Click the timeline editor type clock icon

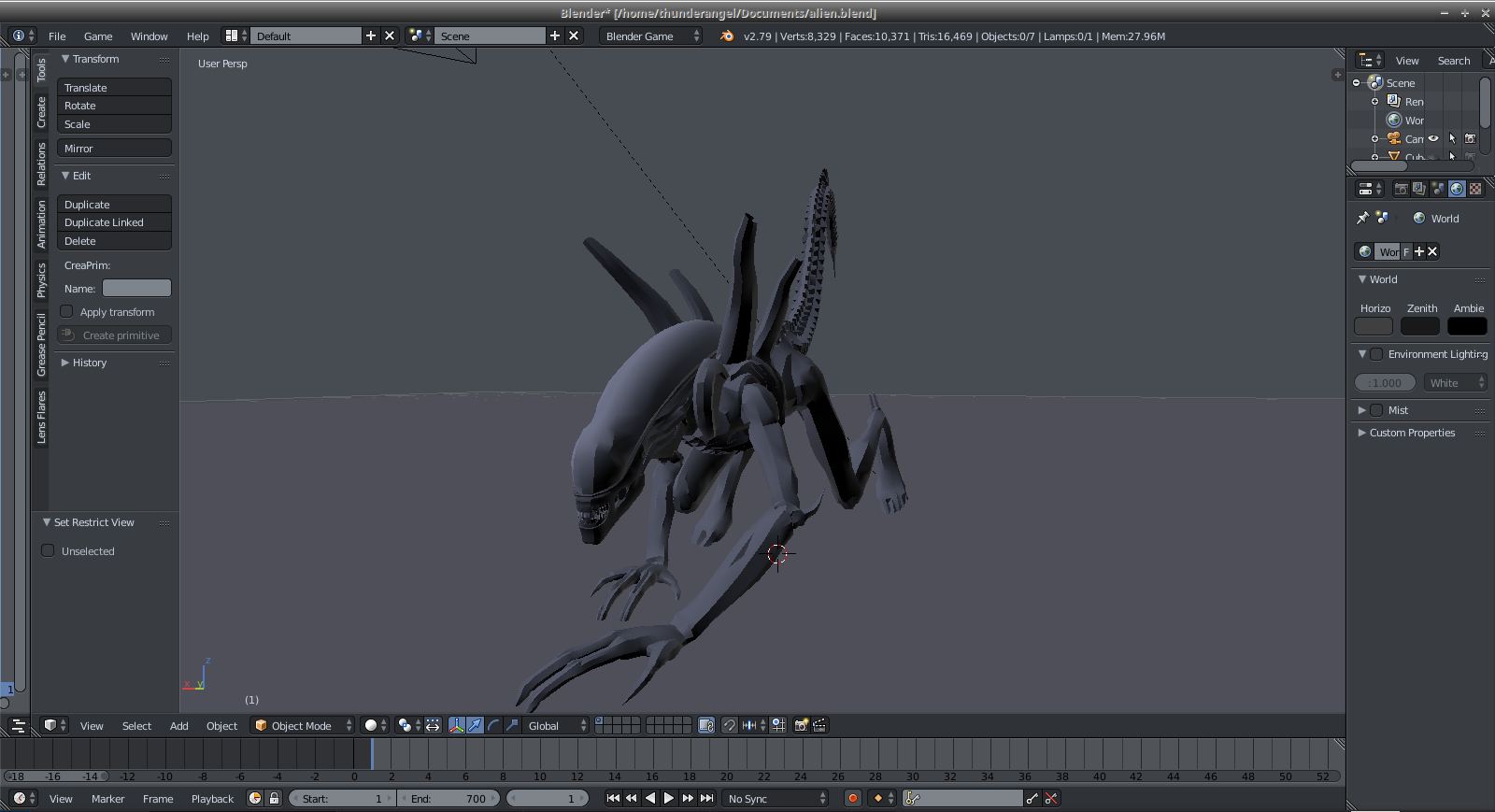click(x=23, y=798)
